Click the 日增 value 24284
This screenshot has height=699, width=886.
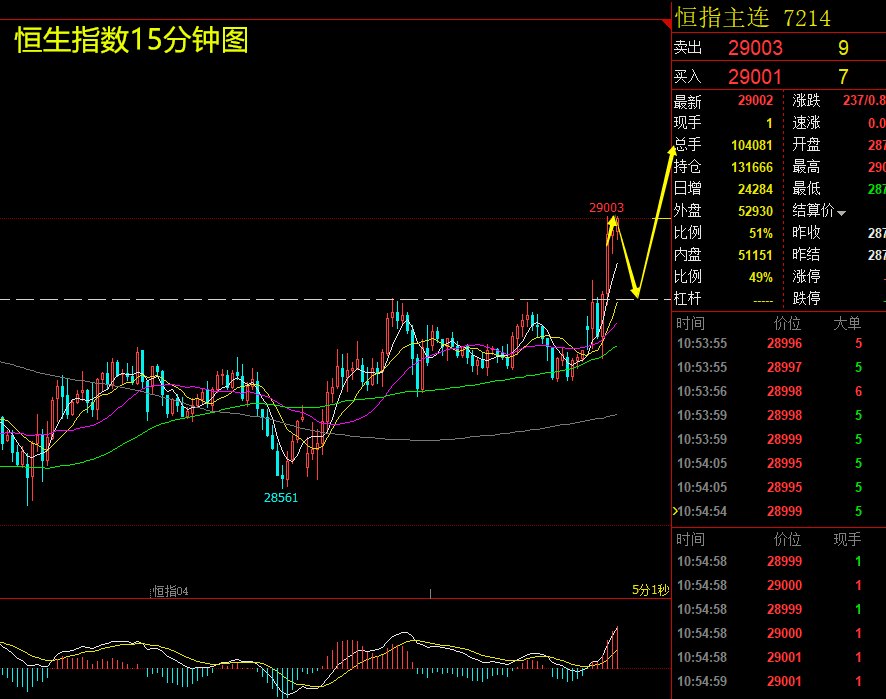click(755, 189)
